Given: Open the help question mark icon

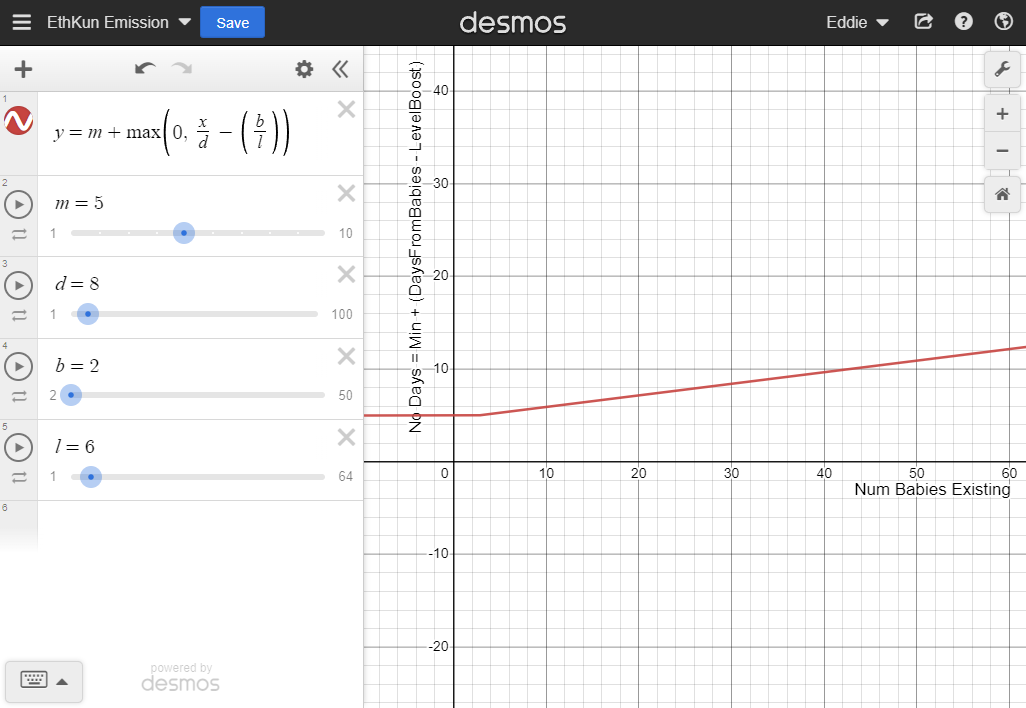Looking at the screenshot, I should pyautogui.click(x=963, y=22).
